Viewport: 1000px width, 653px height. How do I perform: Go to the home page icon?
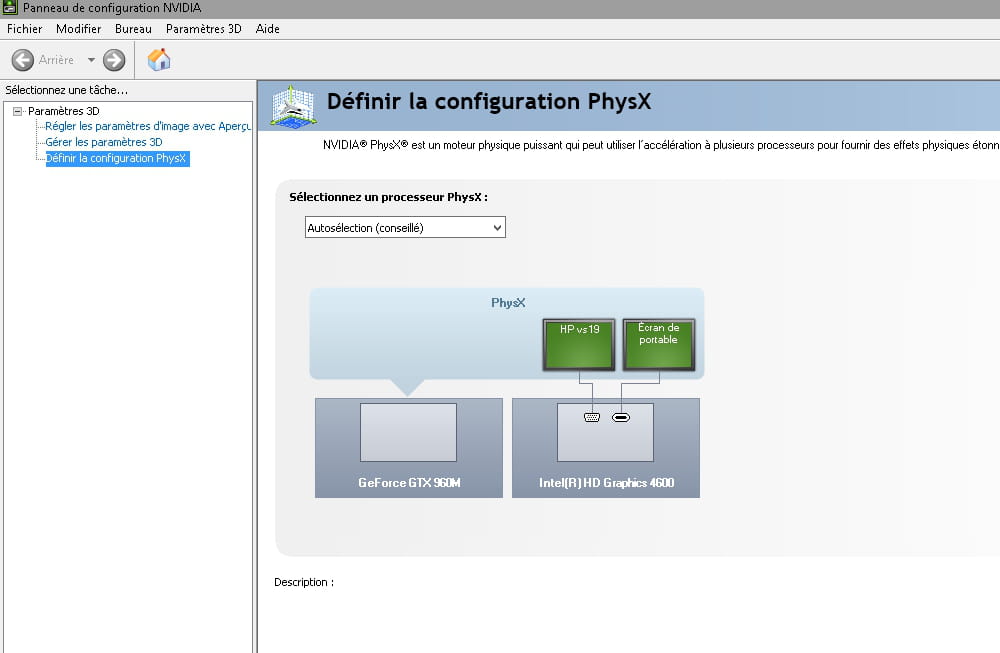159,60
